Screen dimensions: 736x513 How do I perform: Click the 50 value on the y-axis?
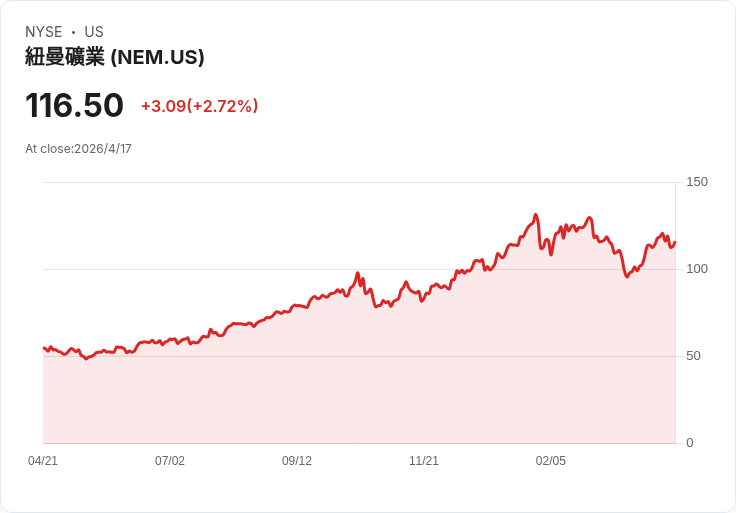click(x=694, y=356)
